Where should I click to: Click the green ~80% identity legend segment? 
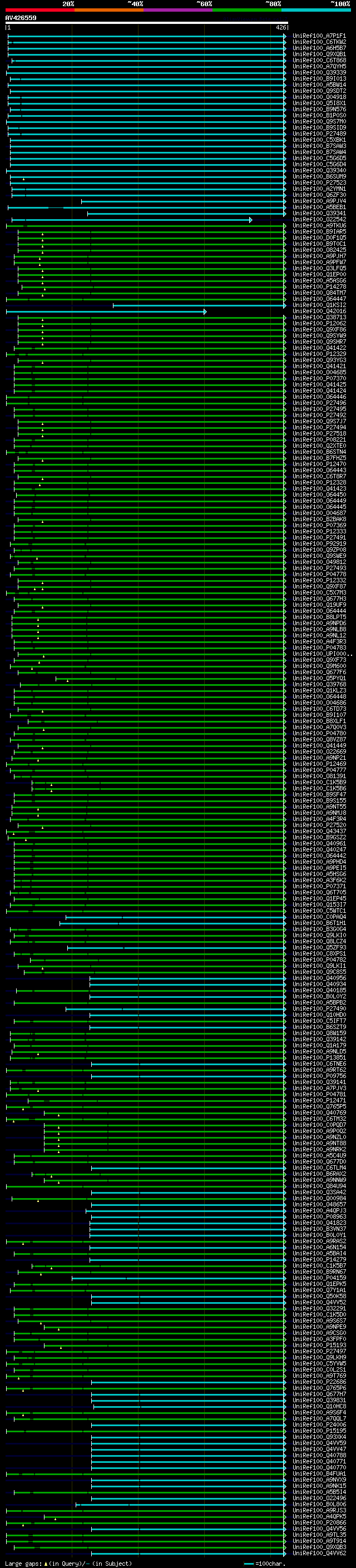pyautogui.click(x=247, y=10)
